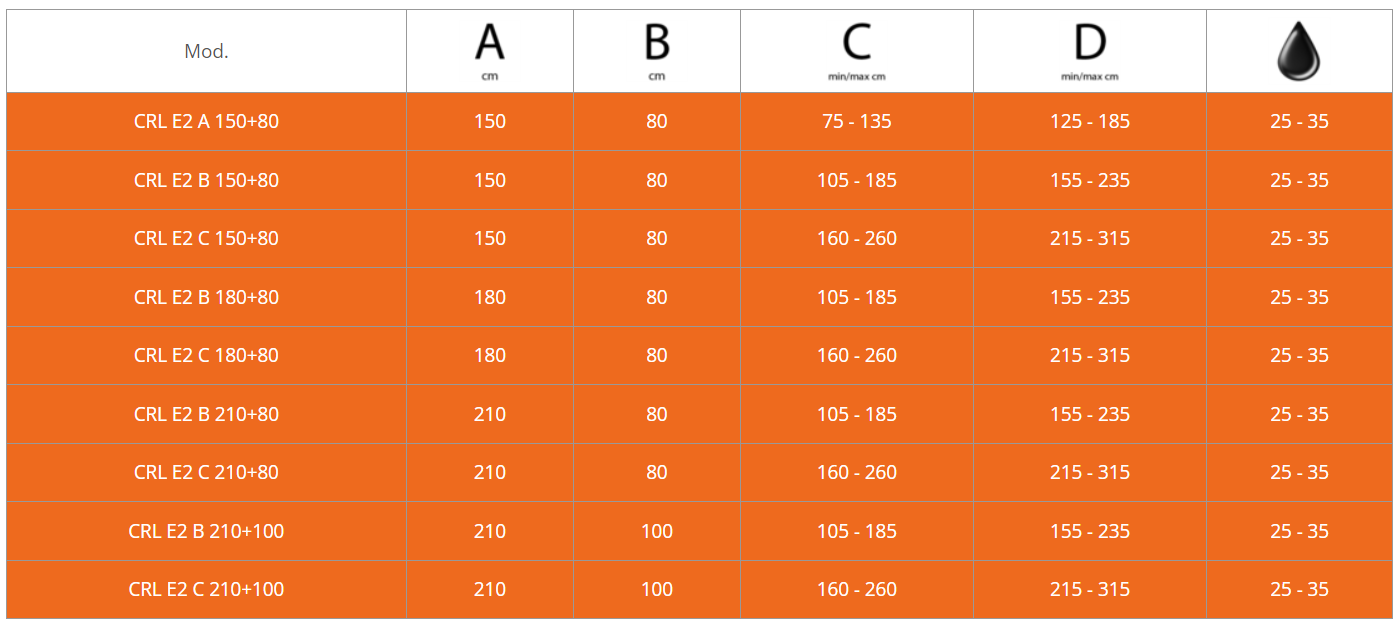
Task: Select model CRL E2 C 210+80
Action: click(206, 472)
